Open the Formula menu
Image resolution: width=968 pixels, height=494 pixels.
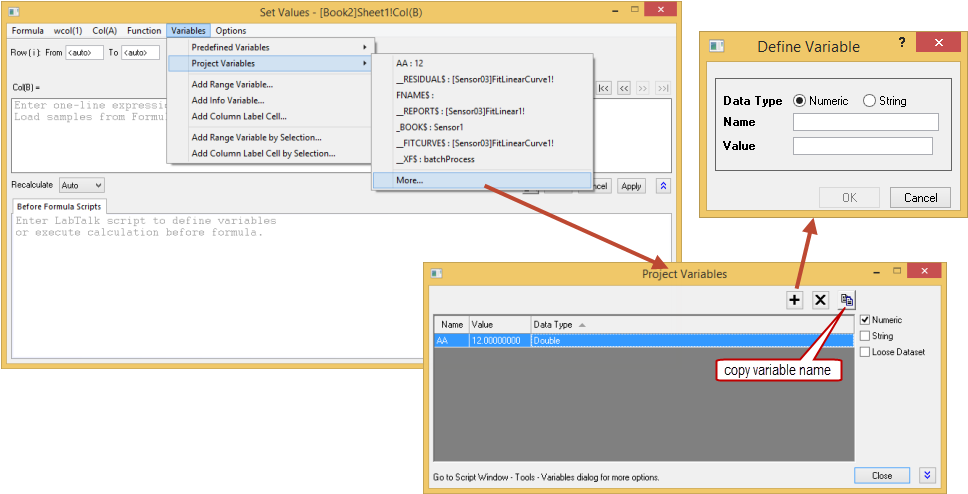click(28, 30)
